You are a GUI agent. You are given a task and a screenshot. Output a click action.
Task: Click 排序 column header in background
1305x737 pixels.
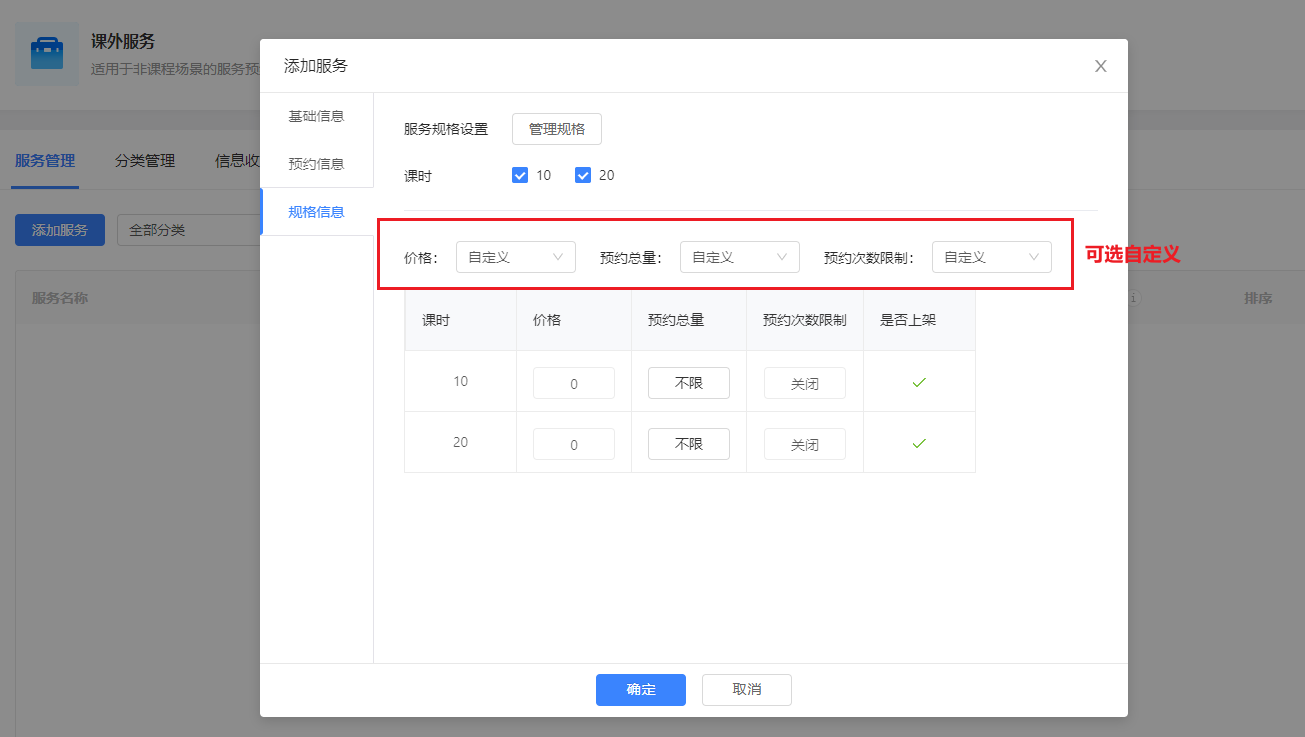1258,298
